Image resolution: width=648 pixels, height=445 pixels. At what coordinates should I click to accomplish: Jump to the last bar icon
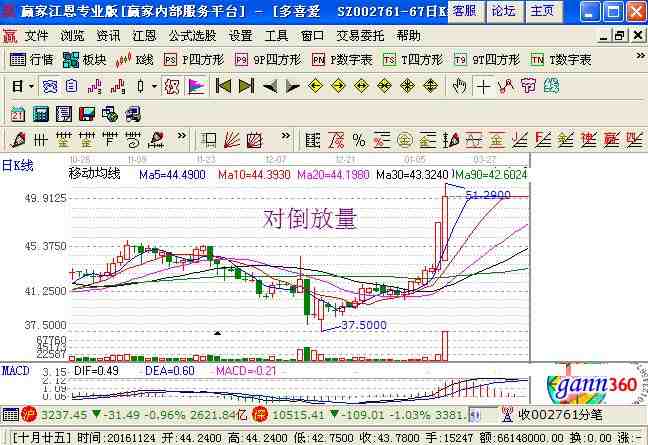(247, 86)
